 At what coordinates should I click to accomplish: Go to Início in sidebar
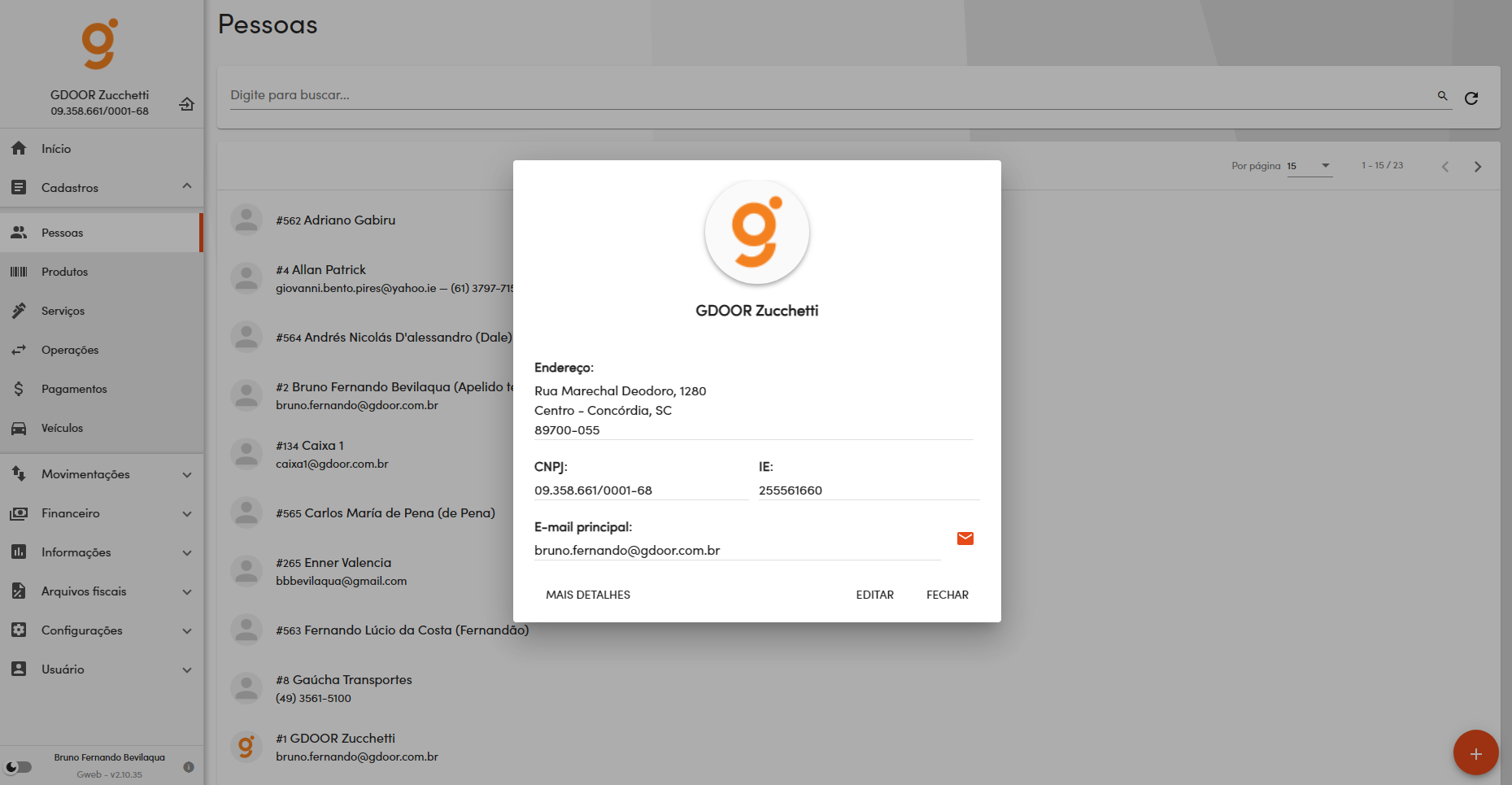pyautogui.click(x=102, y=149)
